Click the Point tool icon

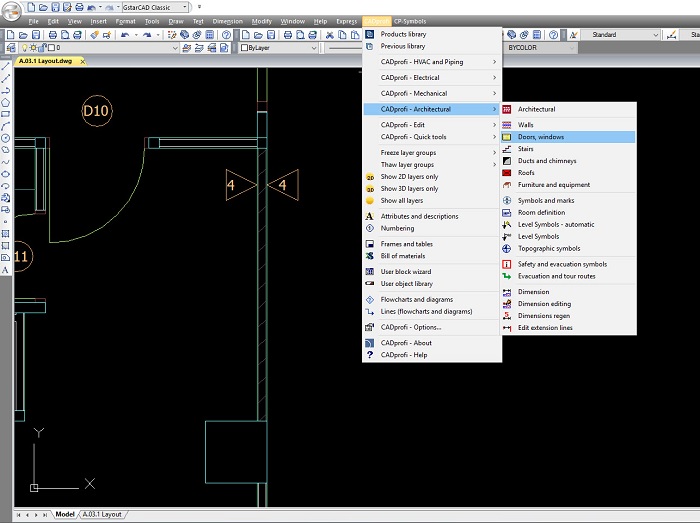[5, 221]
